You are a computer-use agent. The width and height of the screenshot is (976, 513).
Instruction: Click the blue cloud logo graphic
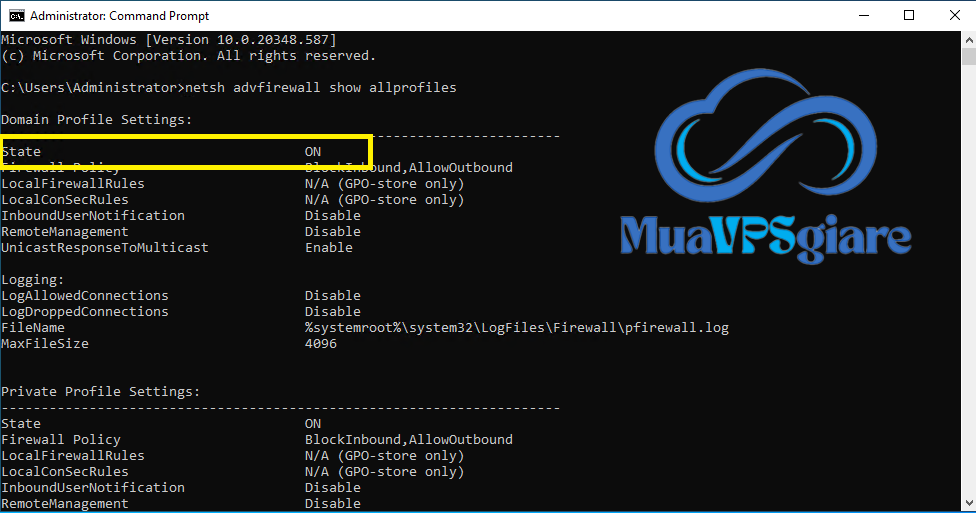coord(763,142)
